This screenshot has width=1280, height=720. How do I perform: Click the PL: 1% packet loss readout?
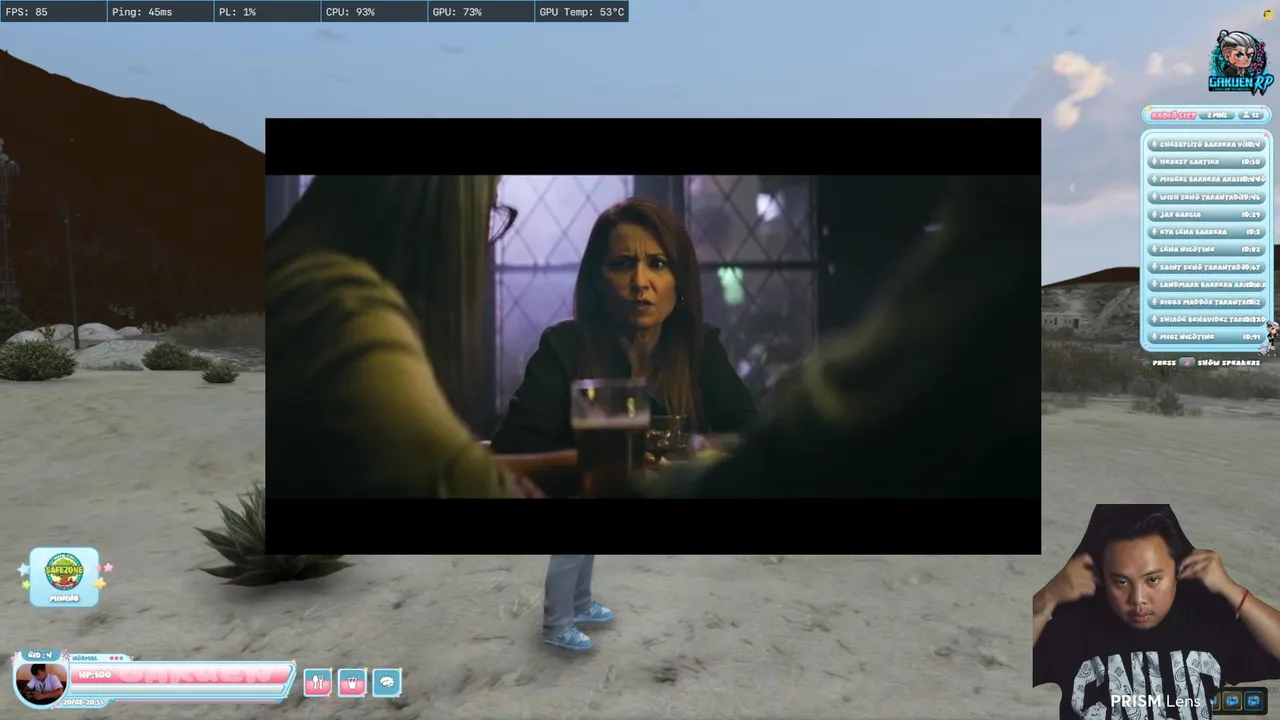[x=267, y=12]
